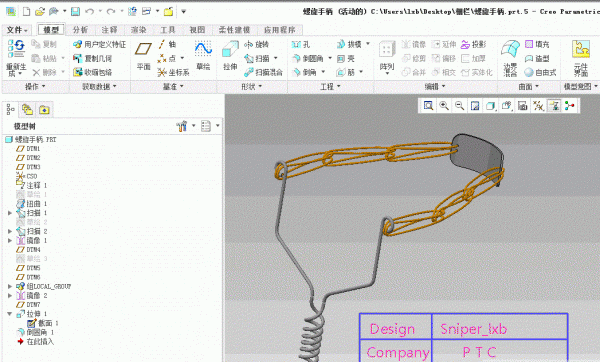Select the Axis (轴) datum tool
Screen dimensions: 600x362
[x=167, y=44]
